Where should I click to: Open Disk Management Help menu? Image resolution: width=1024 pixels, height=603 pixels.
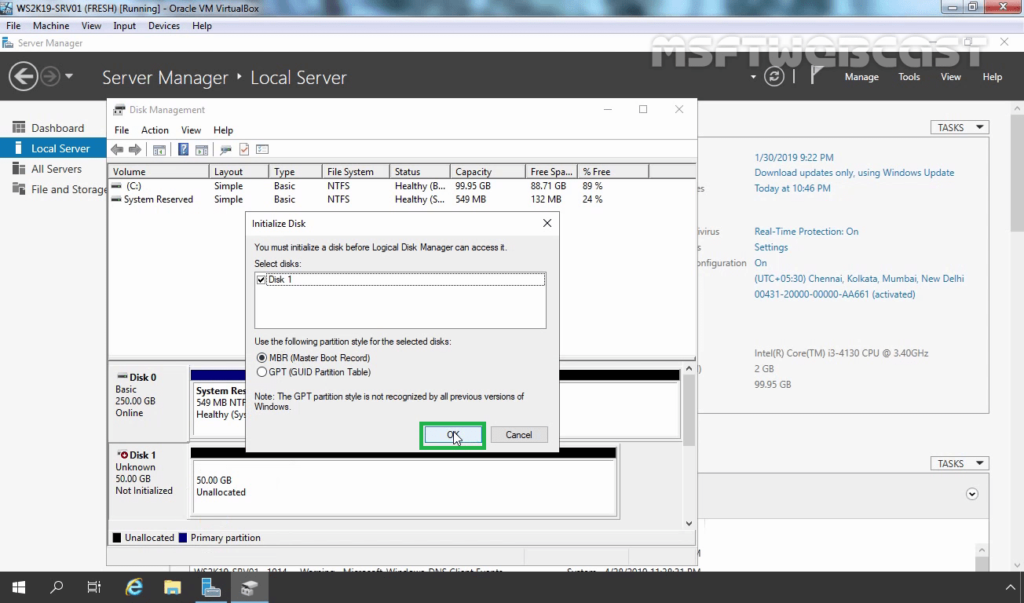pyautogui.click(x=223, y=130)
